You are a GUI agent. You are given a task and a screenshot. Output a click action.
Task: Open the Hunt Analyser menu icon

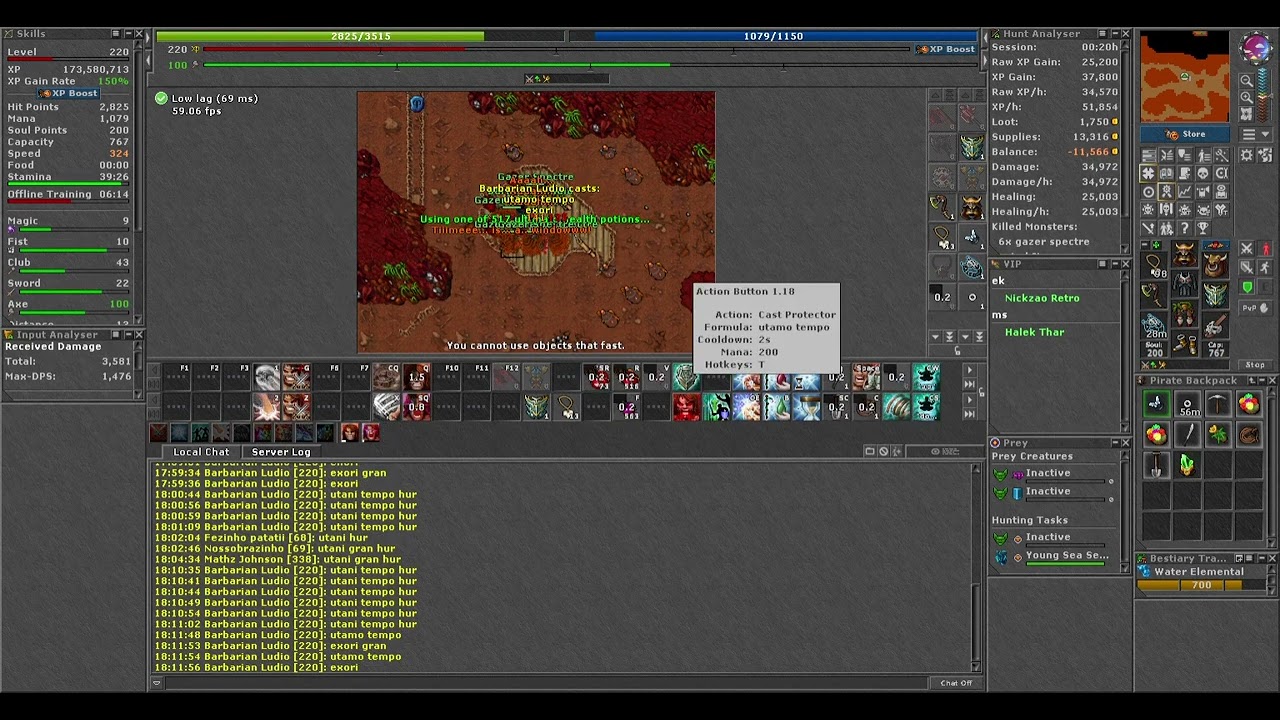[1102, 34]
